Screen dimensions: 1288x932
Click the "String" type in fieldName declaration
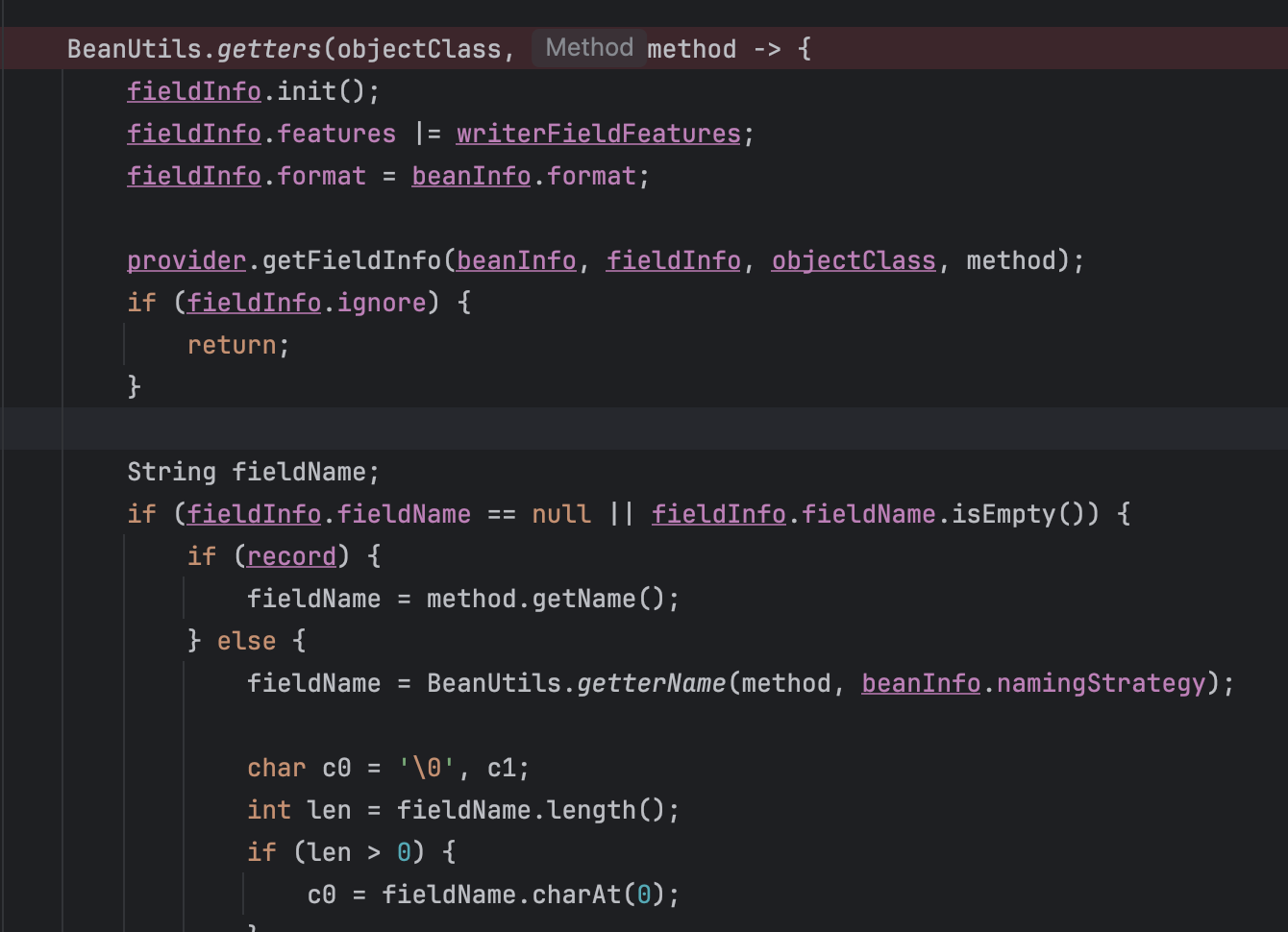click(x=171, y=472)
